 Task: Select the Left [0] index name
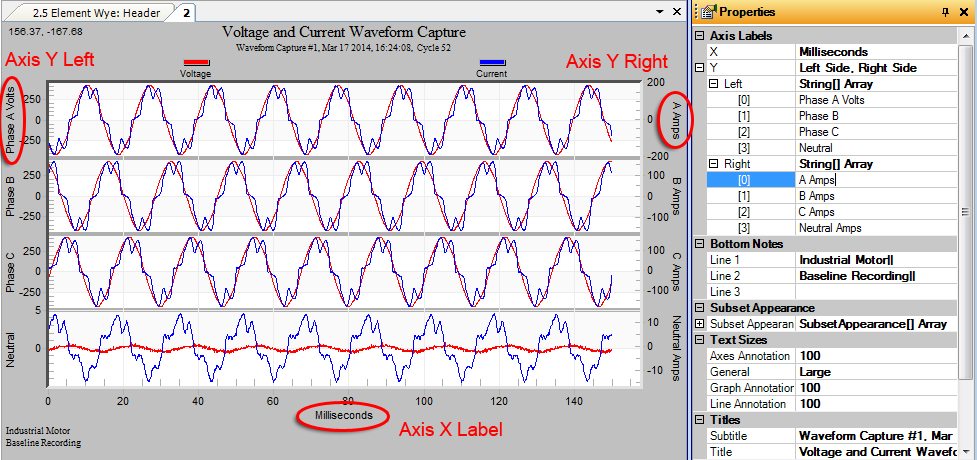coord(751,100)
